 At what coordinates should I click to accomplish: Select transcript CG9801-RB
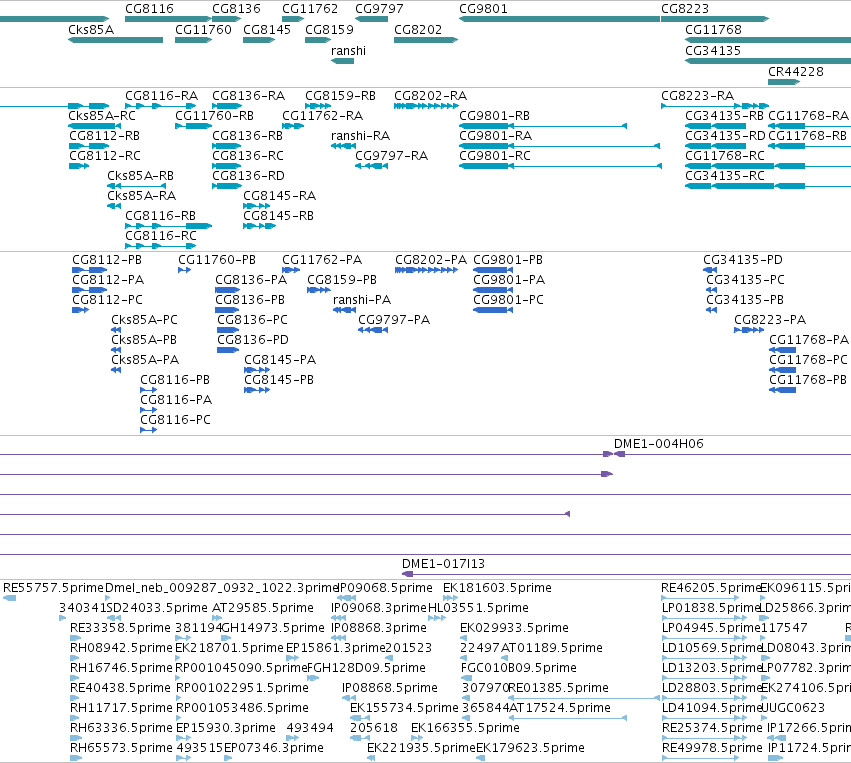coord(543,126)
